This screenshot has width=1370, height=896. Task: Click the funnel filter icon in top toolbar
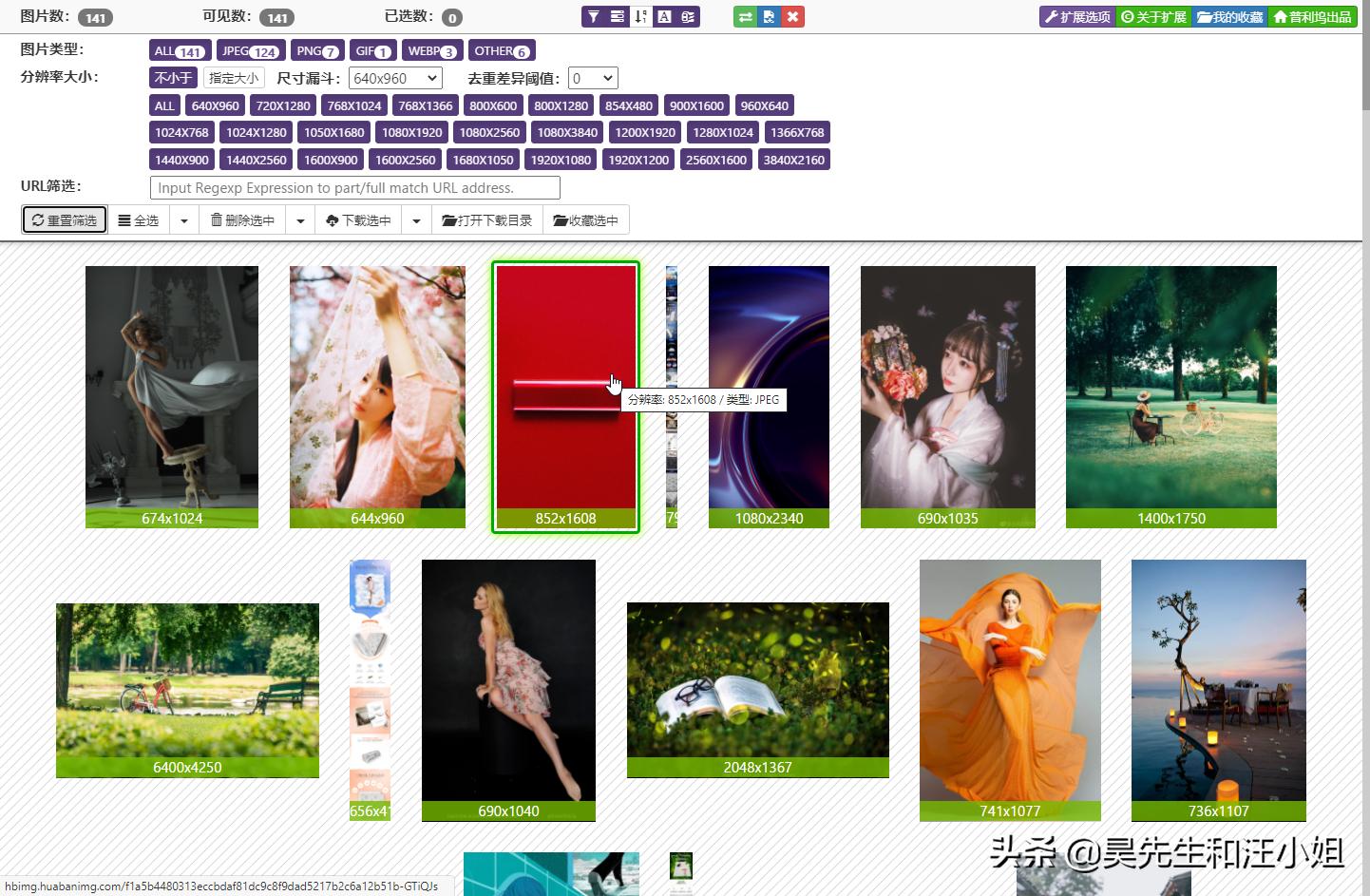[594, 16]
